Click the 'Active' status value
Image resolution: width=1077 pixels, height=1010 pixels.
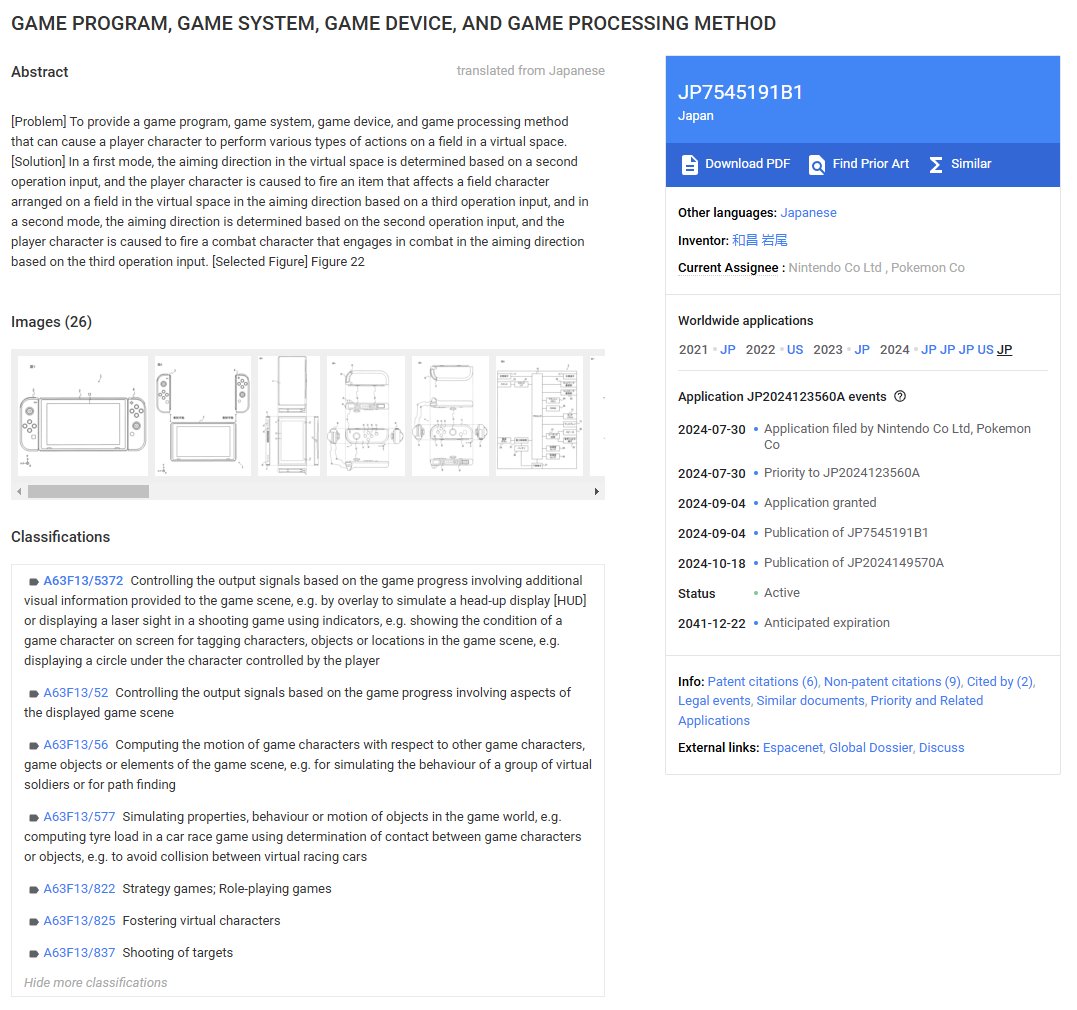pyautogui.click(x=782, y=593)
